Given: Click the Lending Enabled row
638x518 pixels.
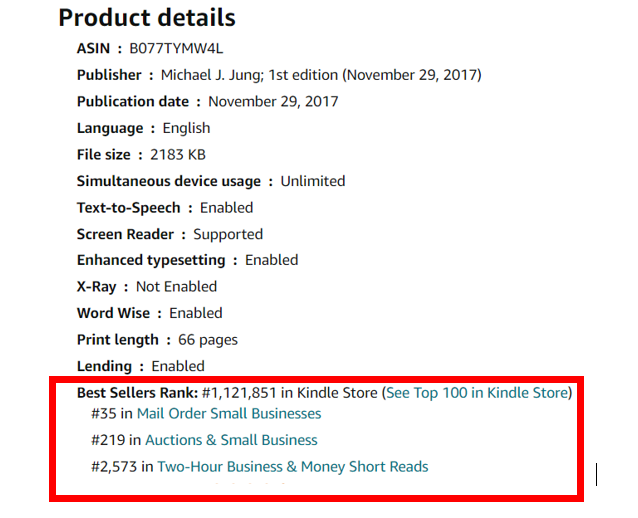Looking at the screenshot, I should (x=140, y=366).
